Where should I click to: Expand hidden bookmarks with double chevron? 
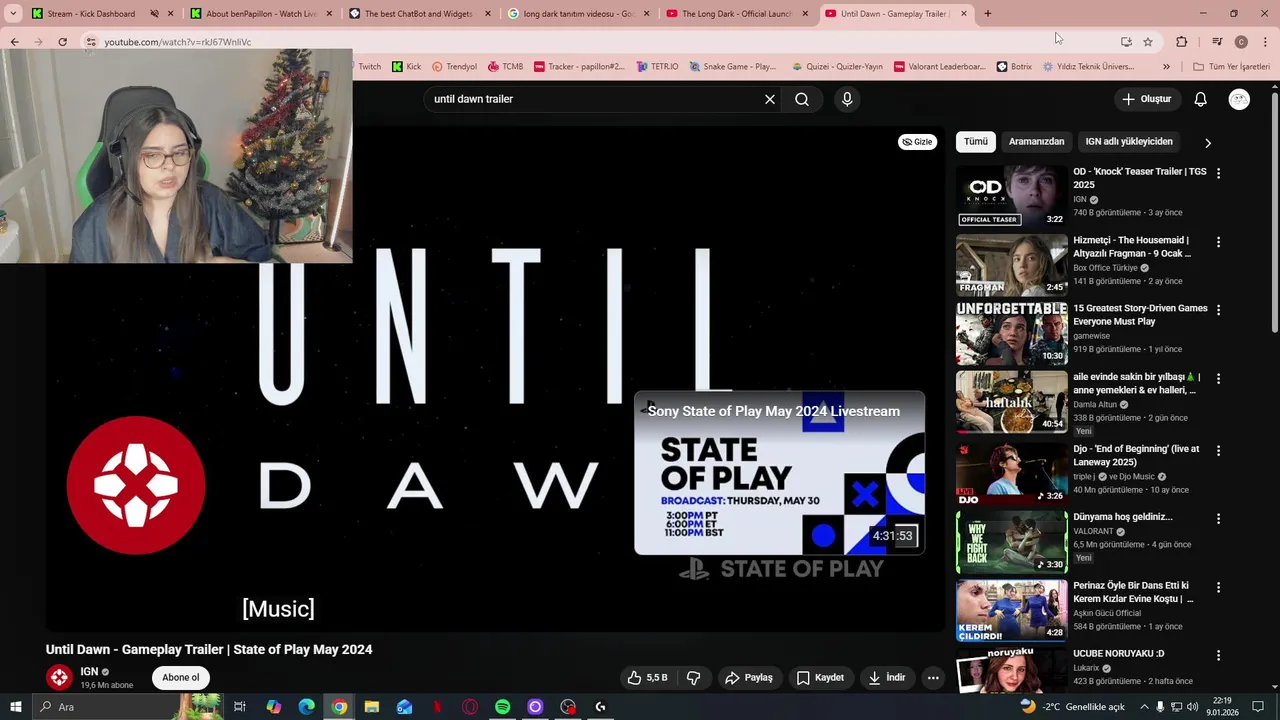[1166, 67]
